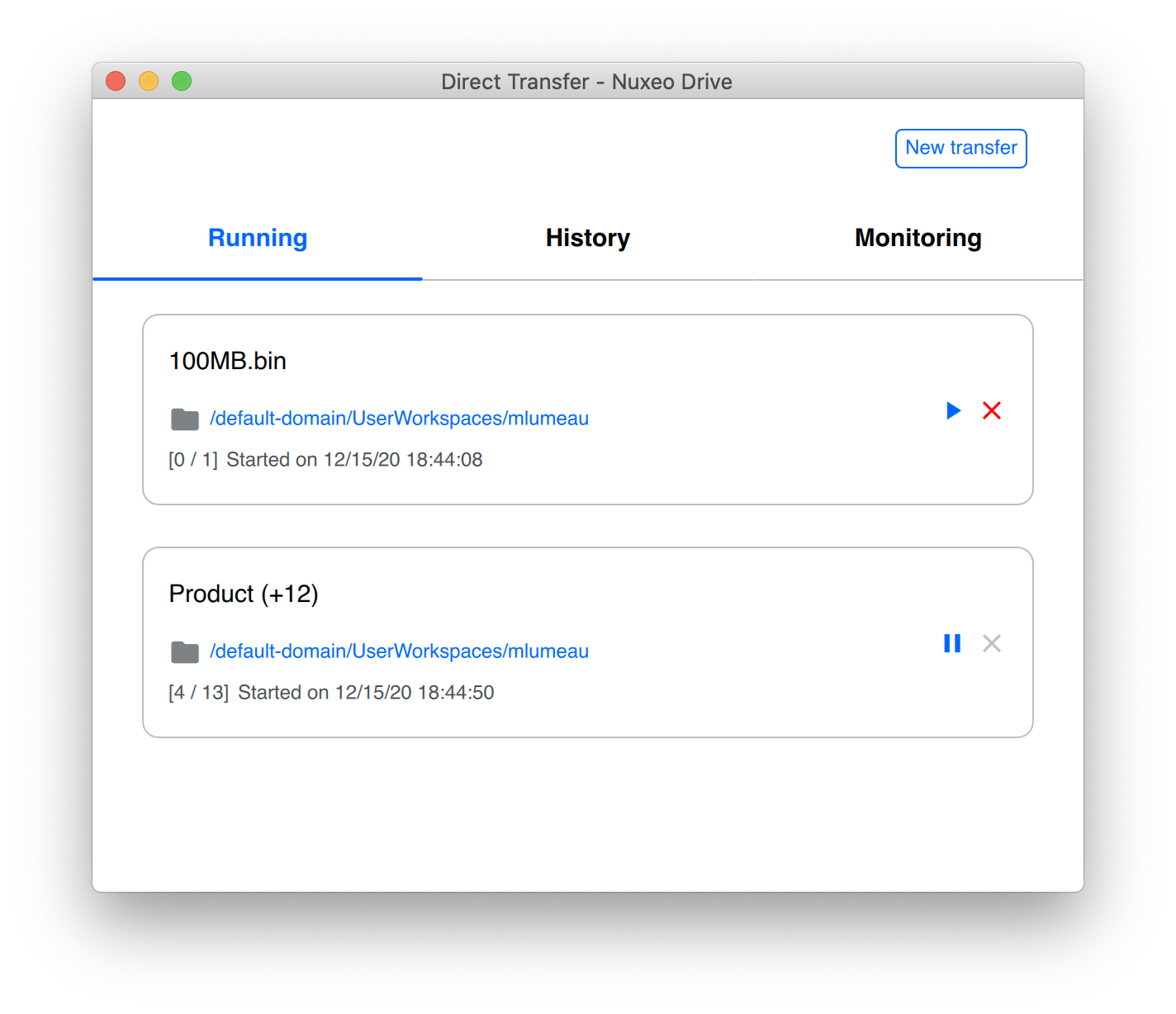The width and height of the screenshot is (1176, 1014).
Task: Start a New transfer
Action: (961, 149)
